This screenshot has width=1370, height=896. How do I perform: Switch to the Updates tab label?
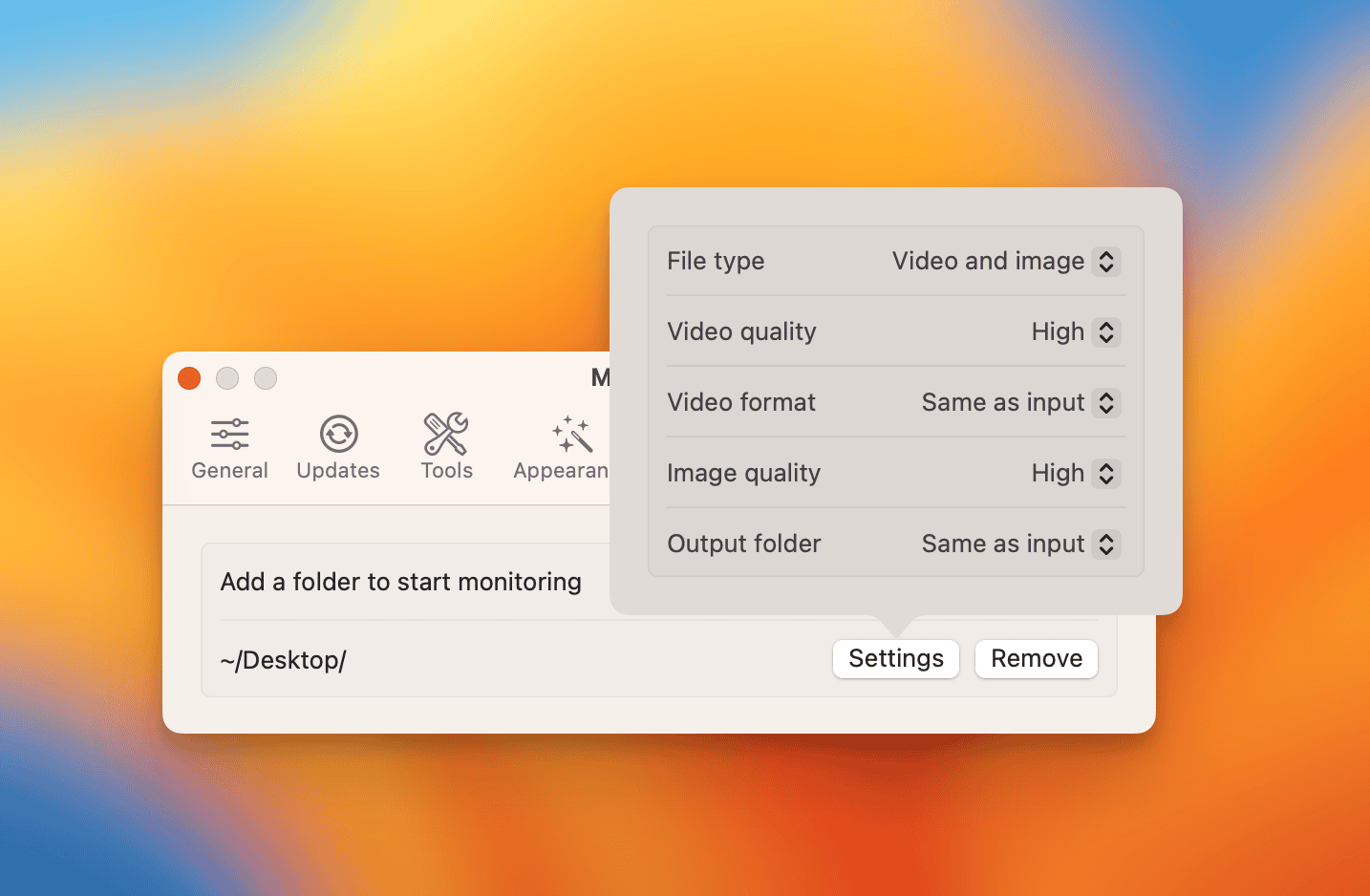point(338,471)
